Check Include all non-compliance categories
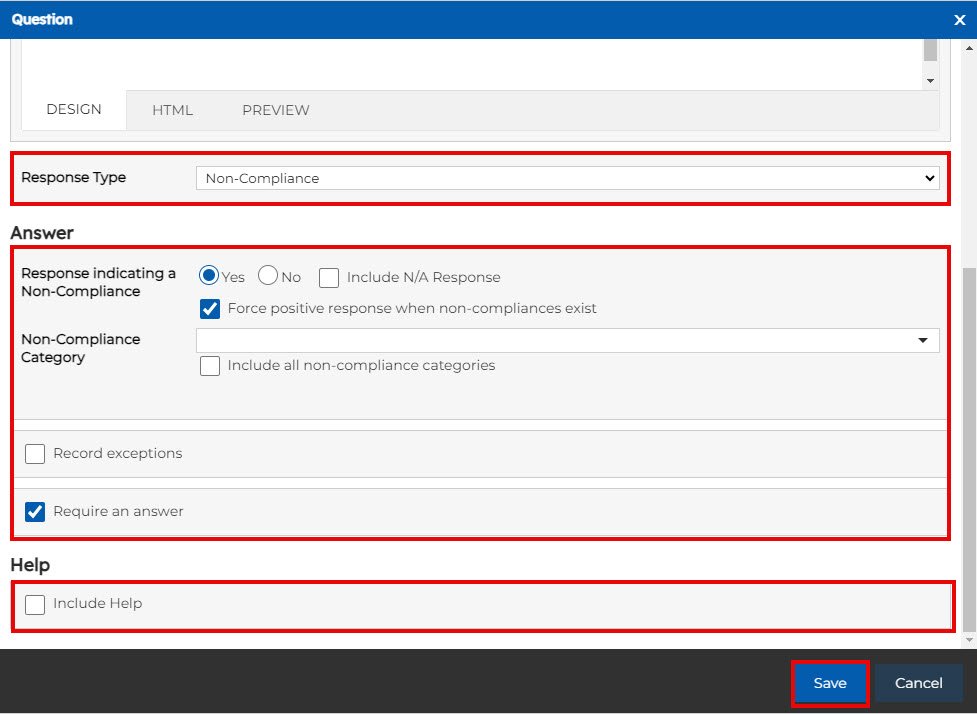Screen dimensions: 977x714 pyautogui.click(x=210, y=366)
